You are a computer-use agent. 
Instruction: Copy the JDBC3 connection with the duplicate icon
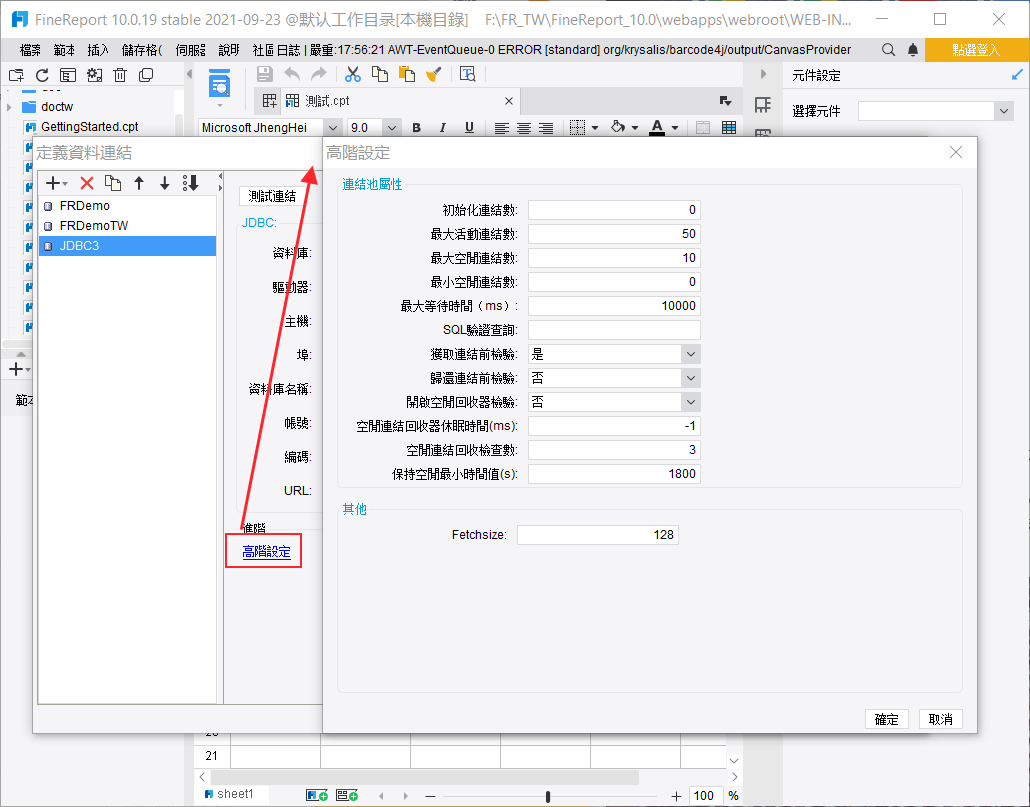tap(113, 183)
